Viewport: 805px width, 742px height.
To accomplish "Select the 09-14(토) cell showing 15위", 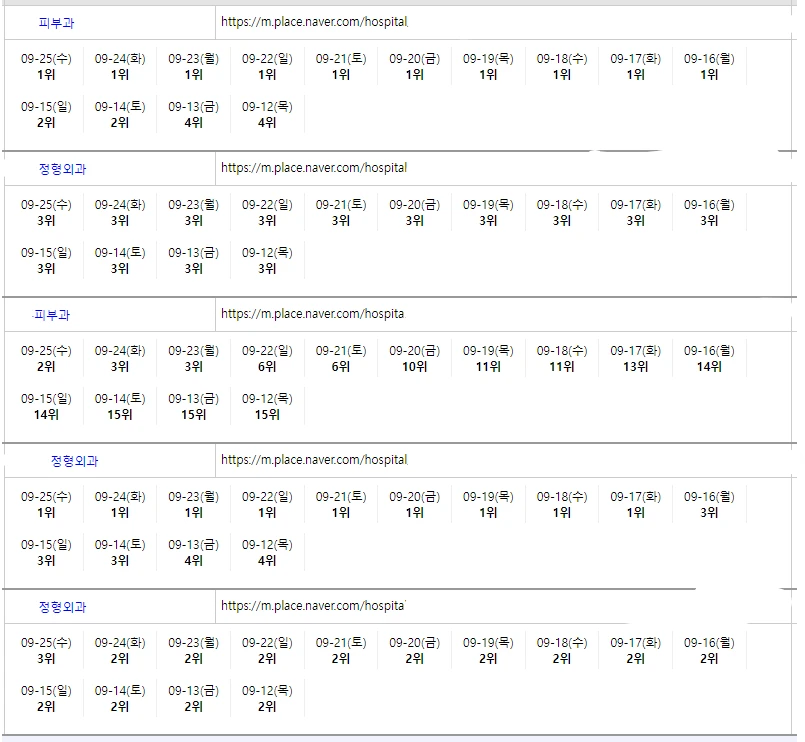I will click(x=120, y=407).
